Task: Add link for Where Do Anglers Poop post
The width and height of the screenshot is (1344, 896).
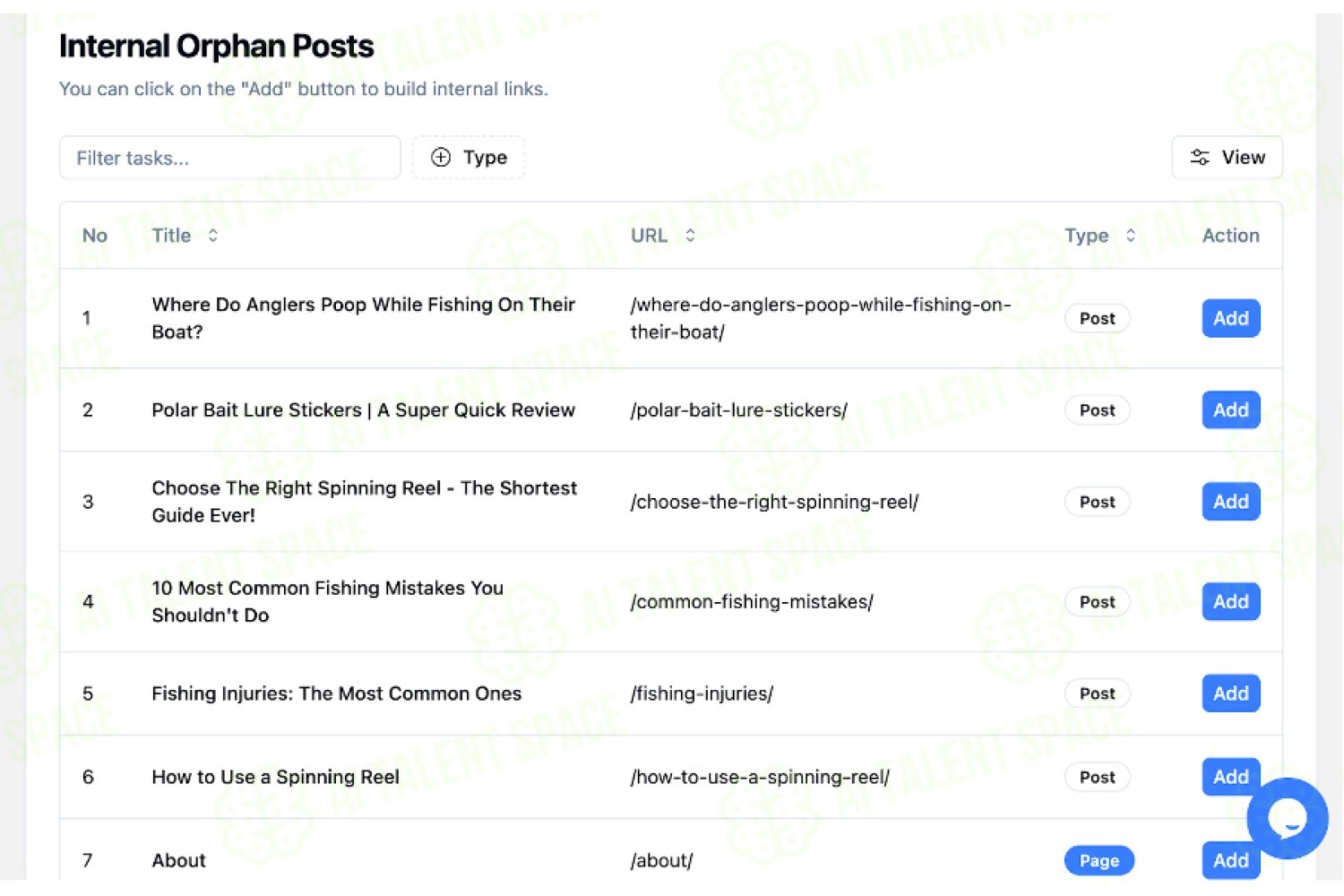Action: click(1230, 318)
